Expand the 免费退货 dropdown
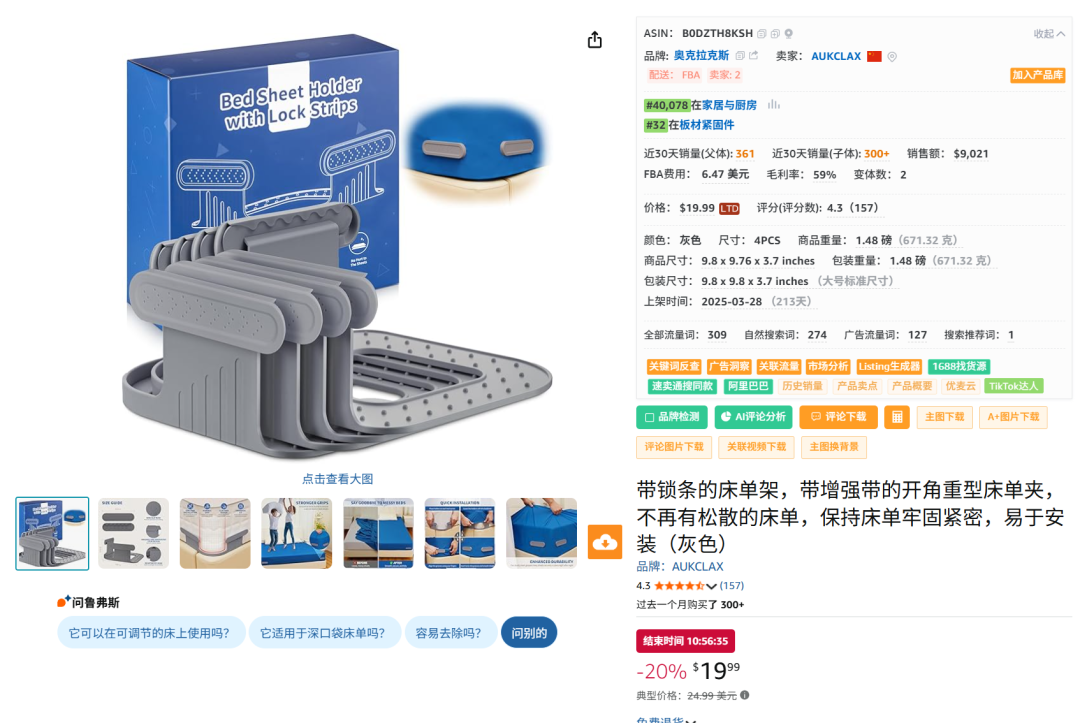1080x723 pixels. (666, 720)
